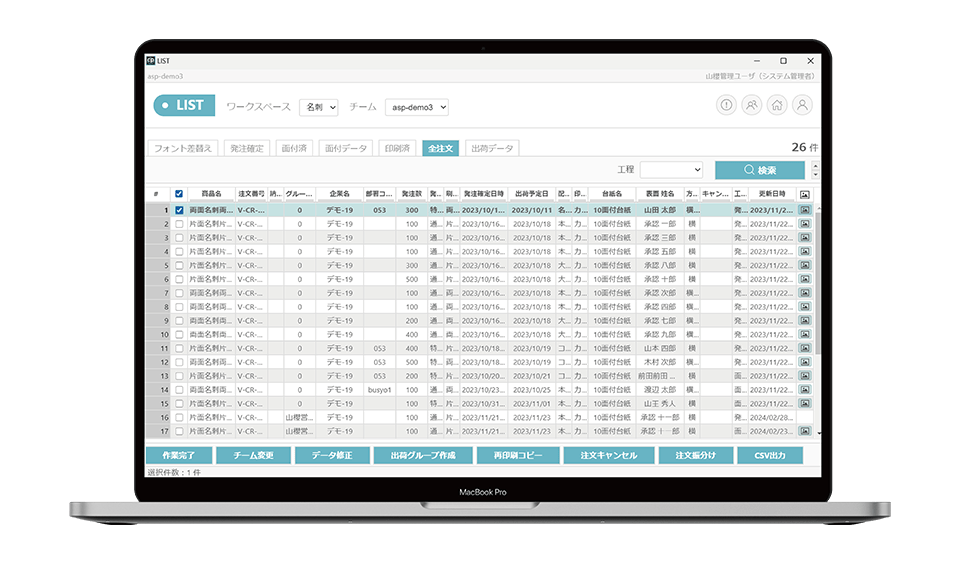Open image preview icon for row 12
The image size is (960, 564).
[805, 362]
